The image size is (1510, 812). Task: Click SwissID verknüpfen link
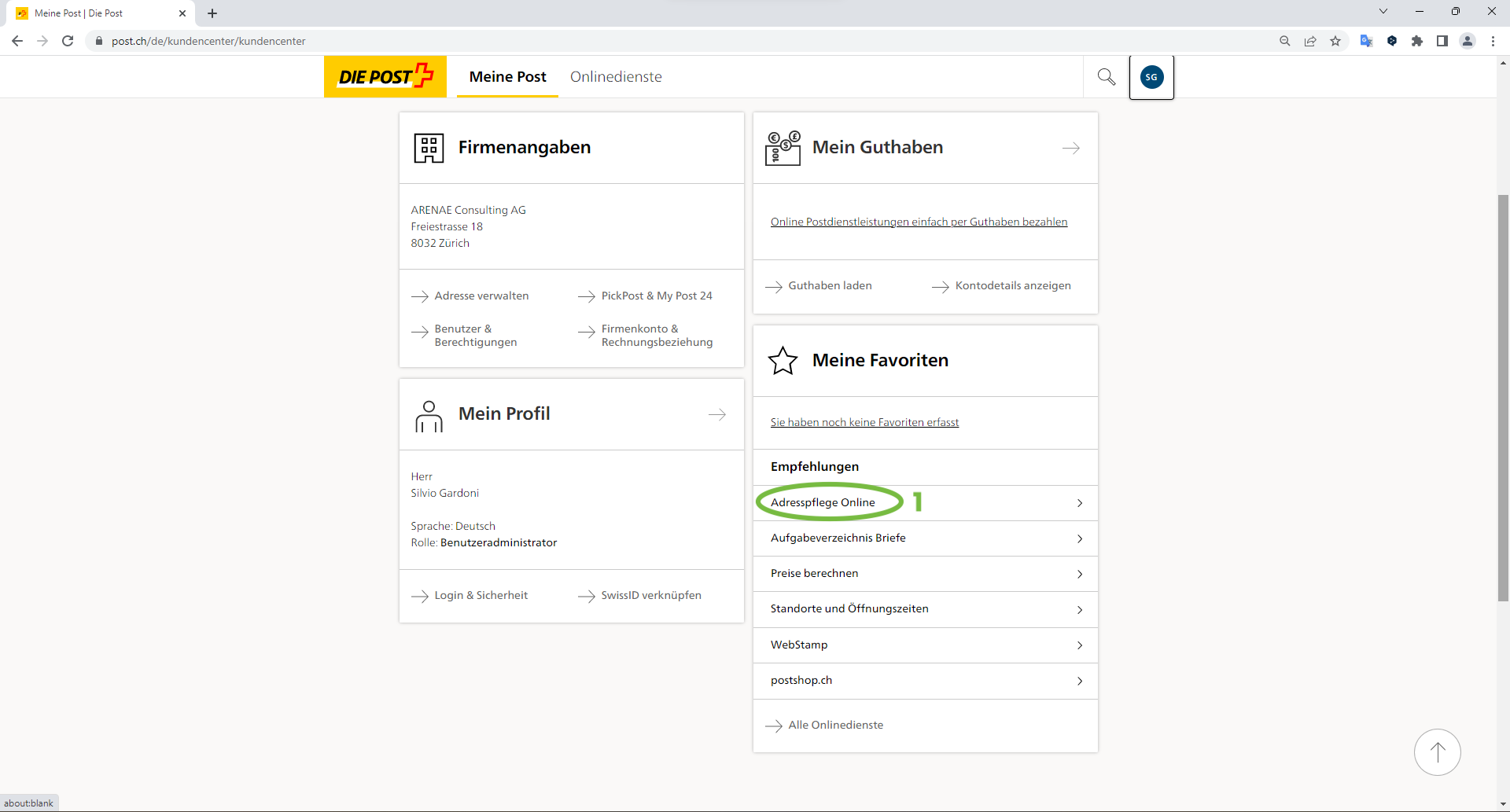pyautogui.click(x=650, y=596)
